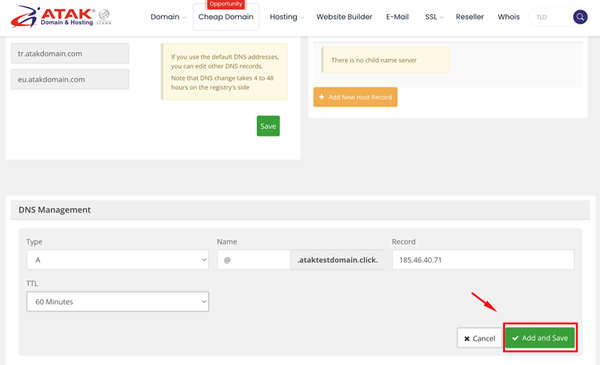Expand the SSL menu

[x=434, y=17]
